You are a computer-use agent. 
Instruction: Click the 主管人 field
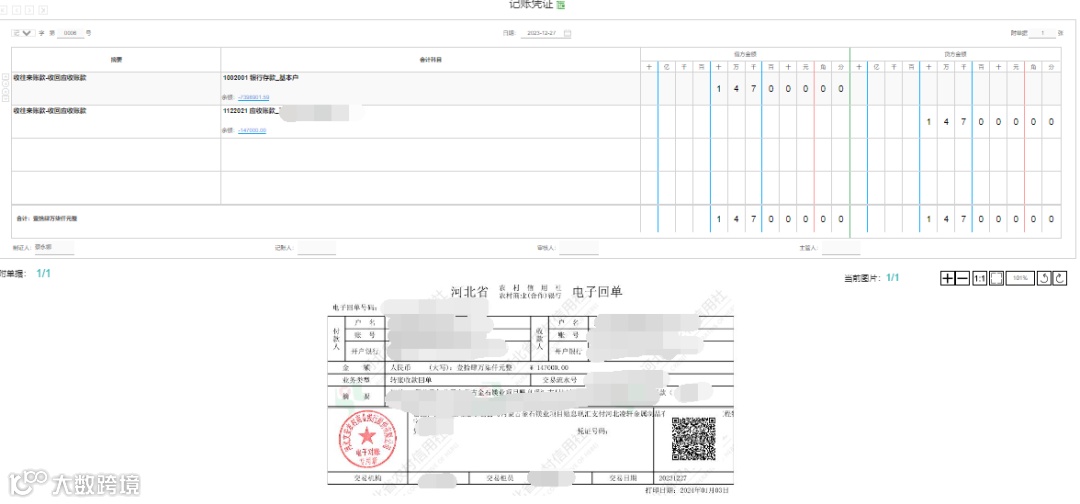pos(841,248)
